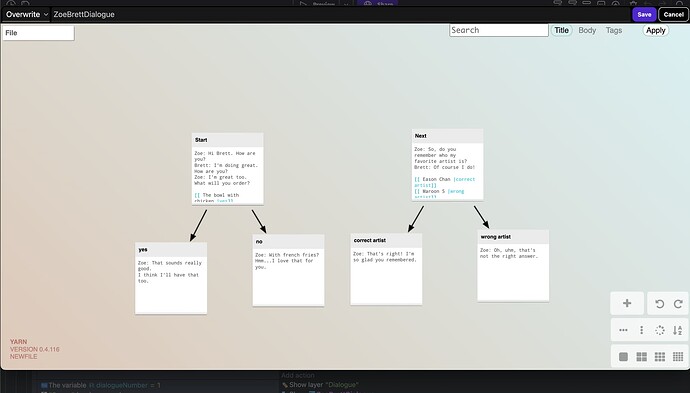This screenshot has width=690, height=393.
Task: Apply the search filter
Action: pos(655,30)
